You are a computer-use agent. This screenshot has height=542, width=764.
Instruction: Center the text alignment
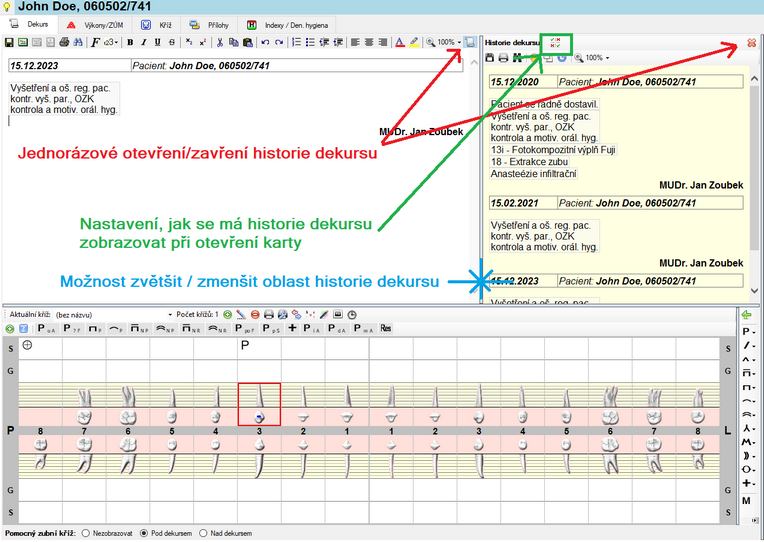point(369,42)
